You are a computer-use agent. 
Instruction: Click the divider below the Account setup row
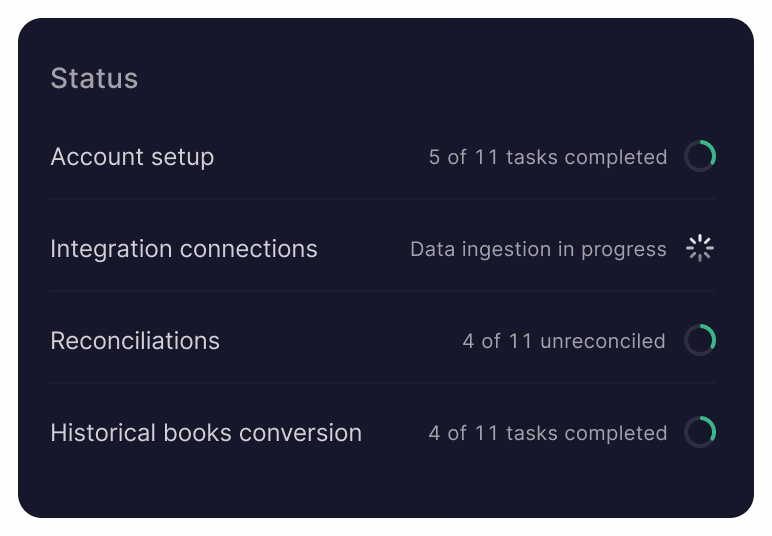pyautogui.click(x=383, y=199)
